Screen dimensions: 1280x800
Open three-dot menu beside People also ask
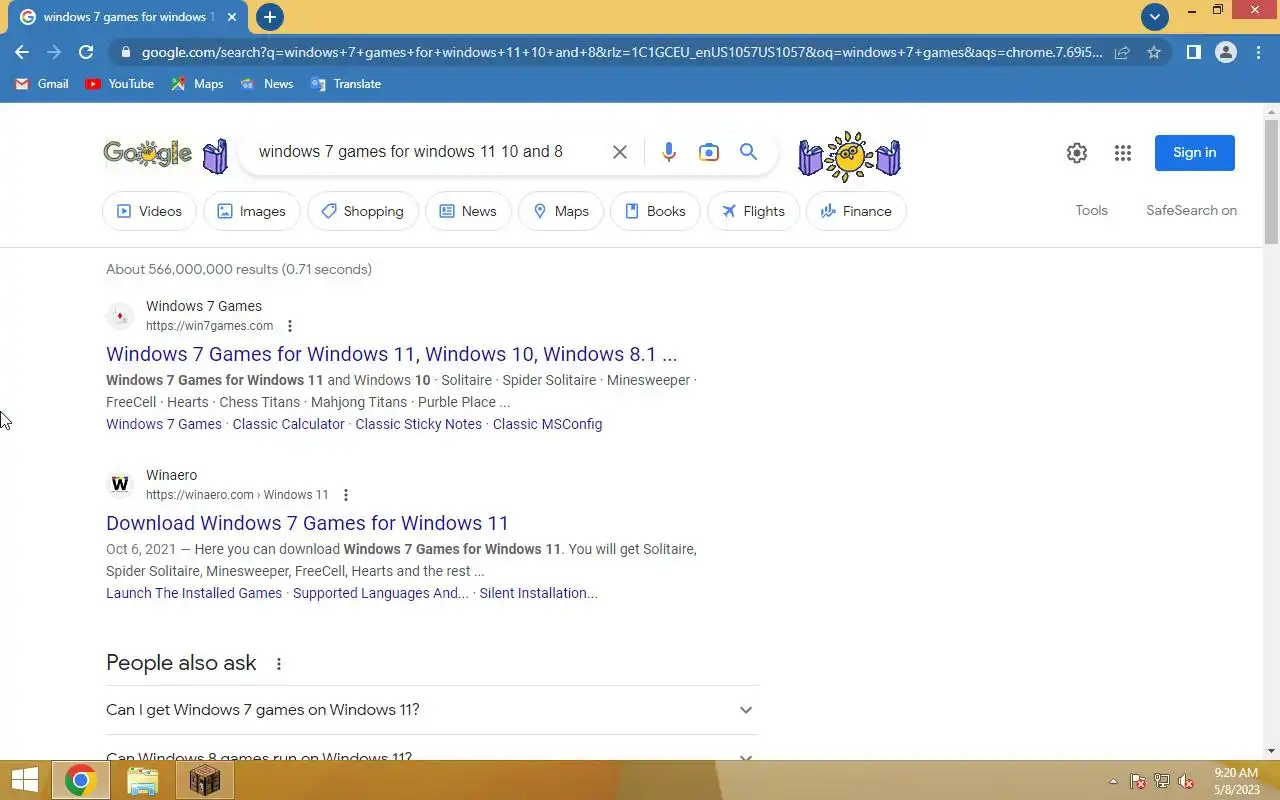pos(279,664)
